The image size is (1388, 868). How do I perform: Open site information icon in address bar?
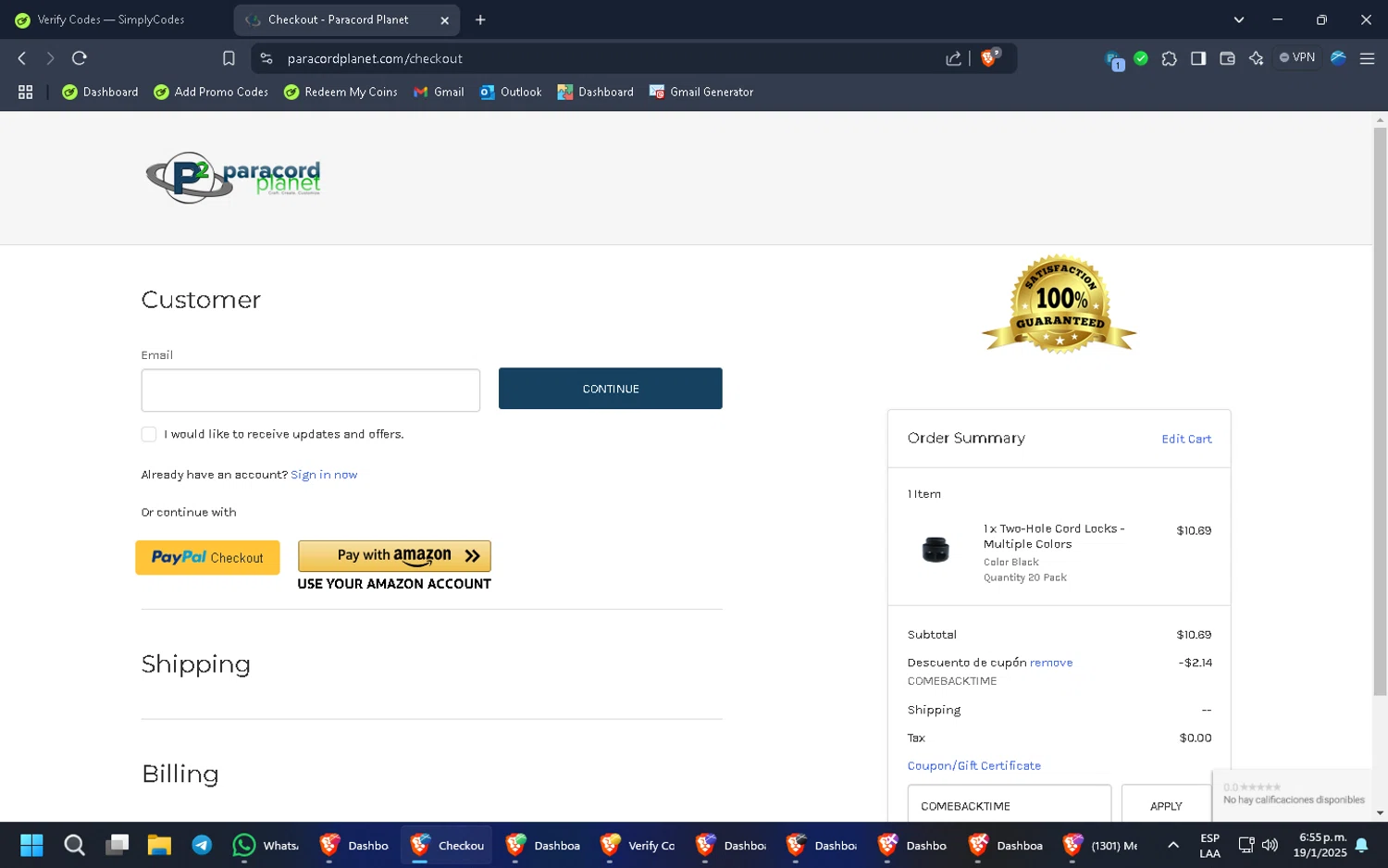pos(266,58)
